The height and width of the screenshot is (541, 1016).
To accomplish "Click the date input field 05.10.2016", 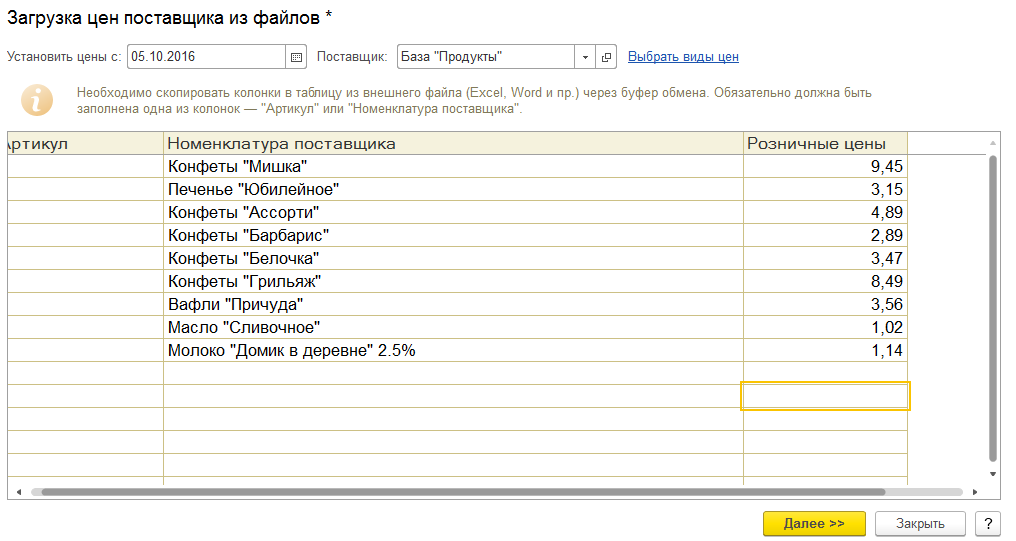I will [205, 57].
